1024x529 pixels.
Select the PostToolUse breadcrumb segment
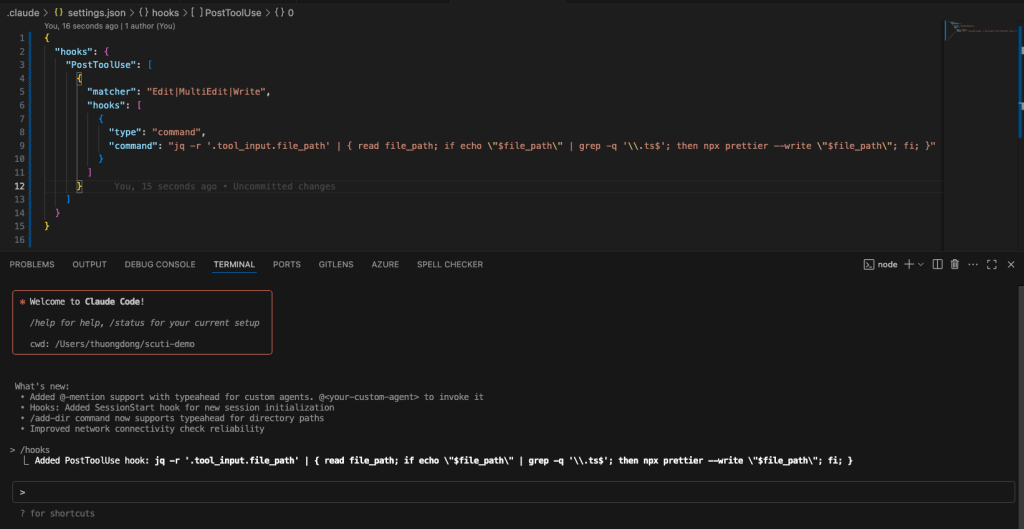tap(234, 12)
